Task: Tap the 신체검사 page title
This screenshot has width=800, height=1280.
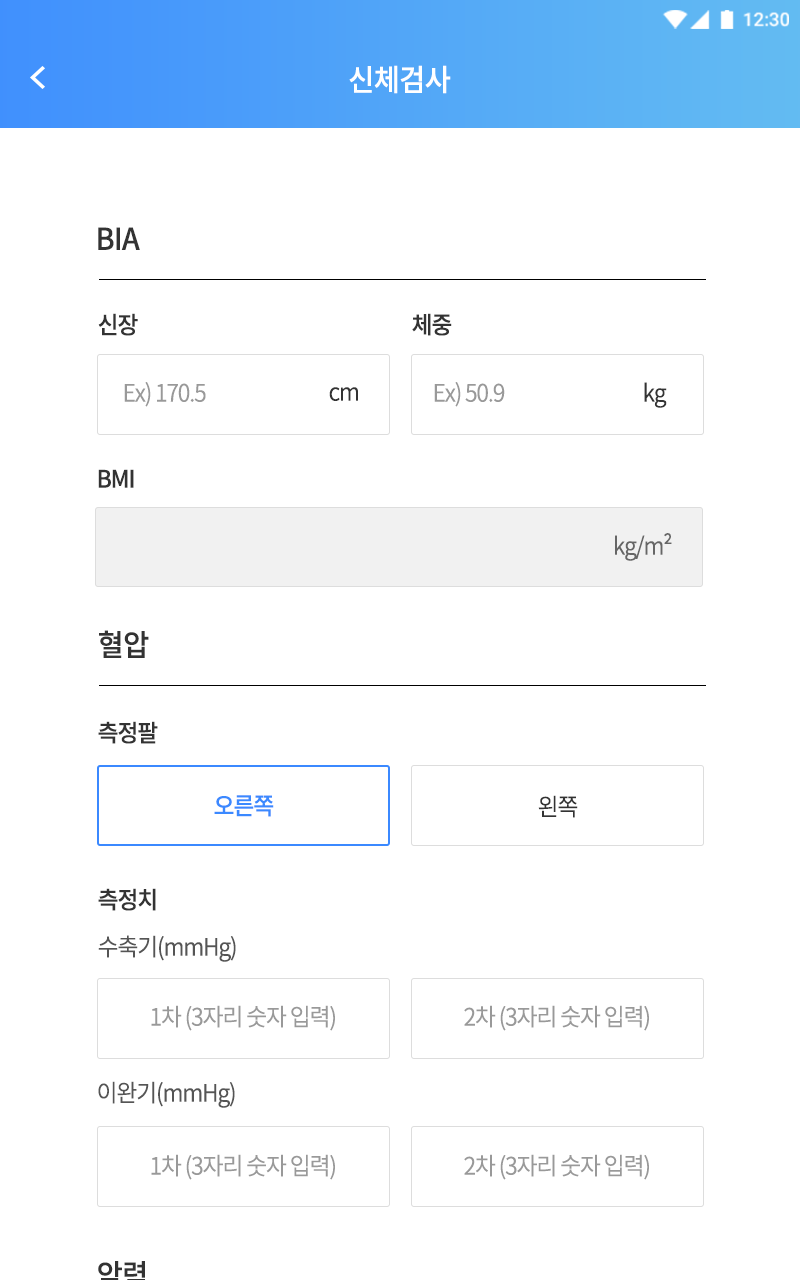Action: 400,79
